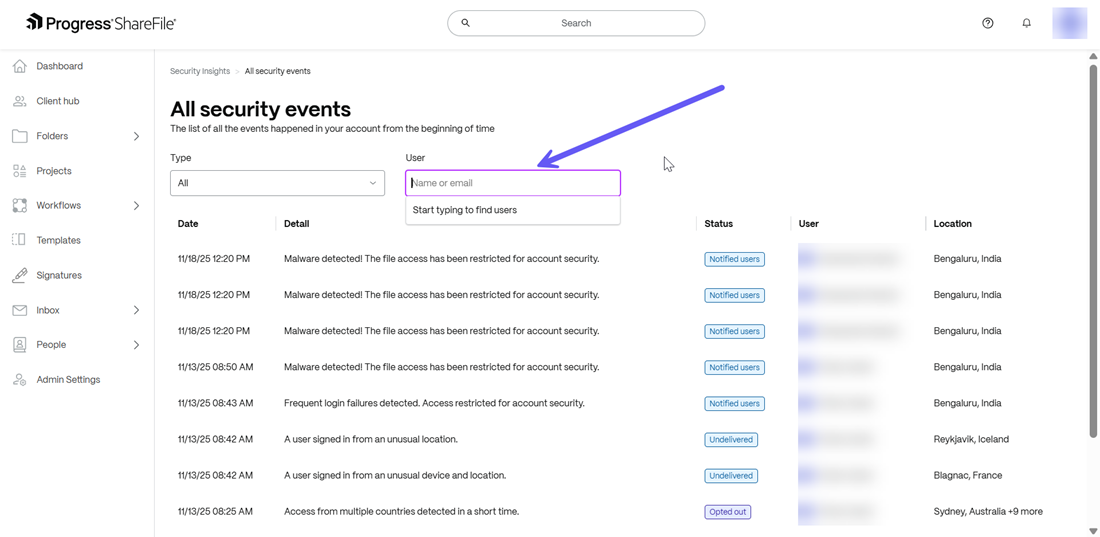1100x537 pixels.
Task: Open the Client hub icon
Action: 19,101
